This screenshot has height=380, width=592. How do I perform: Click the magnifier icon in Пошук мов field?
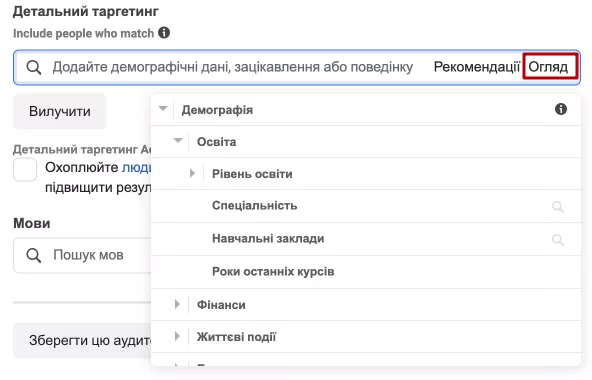coord(34,255)
